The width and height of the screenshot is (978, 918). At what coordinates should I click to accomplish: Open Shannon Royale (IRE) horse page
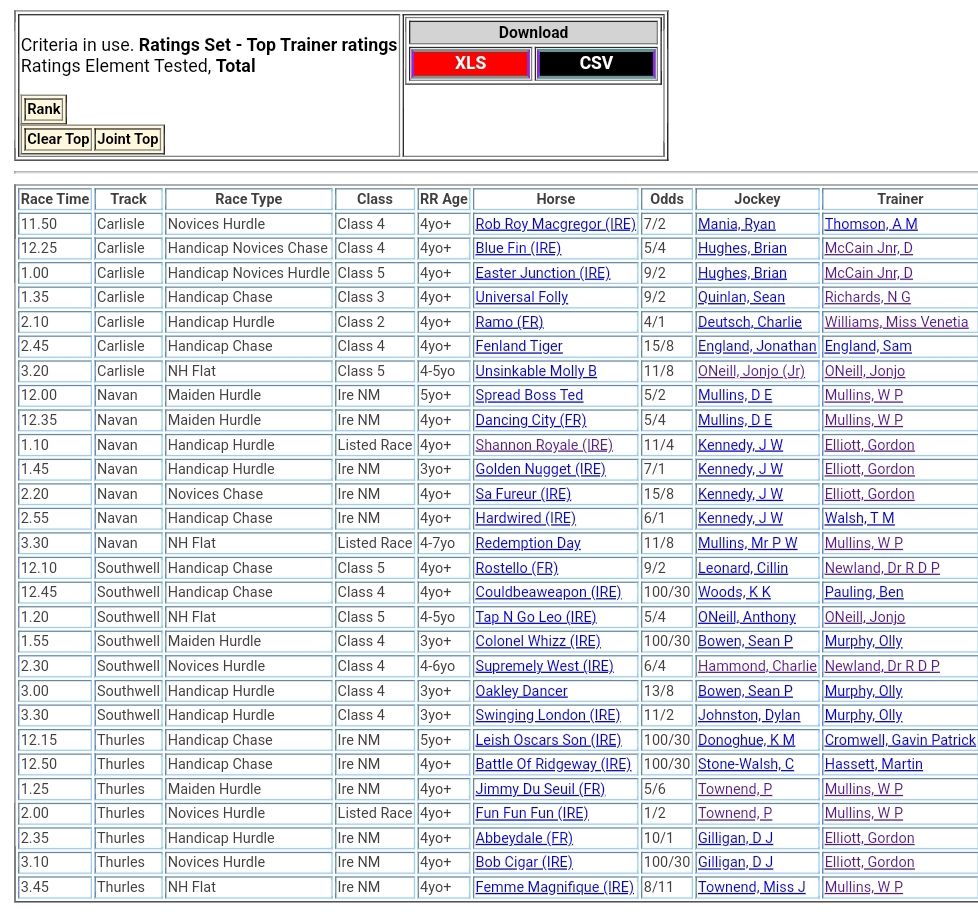click(x=544, y=445)
